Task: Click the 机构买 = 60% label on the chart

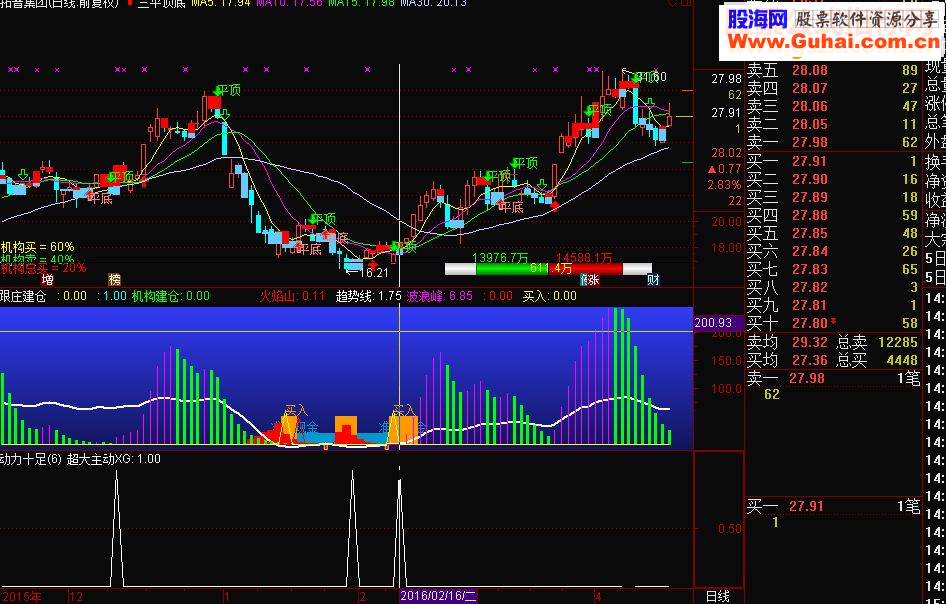Action: [37, 247]
